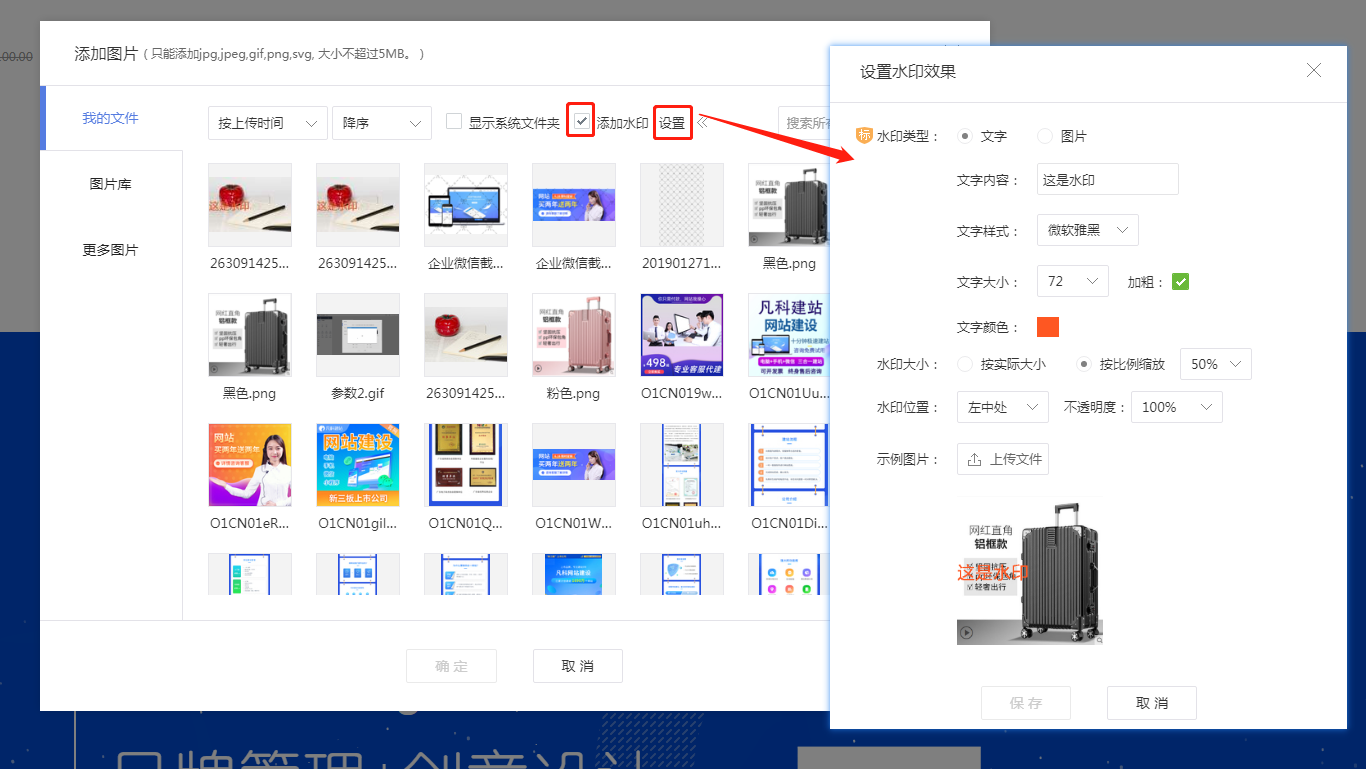Open the orange 文字颜色 color swatch

1048,327
